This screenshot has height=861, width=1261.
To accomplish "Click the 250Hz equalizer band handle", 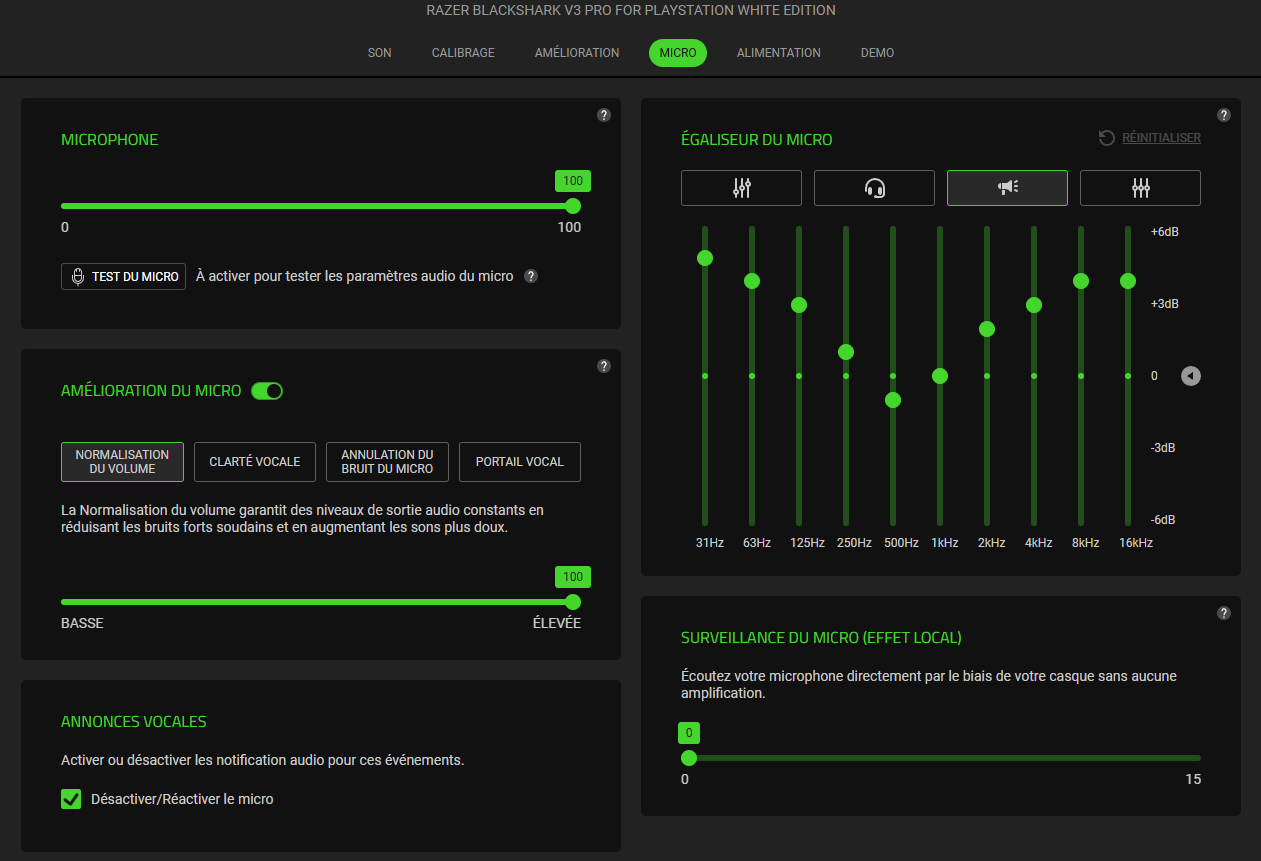I will point(846,352).
